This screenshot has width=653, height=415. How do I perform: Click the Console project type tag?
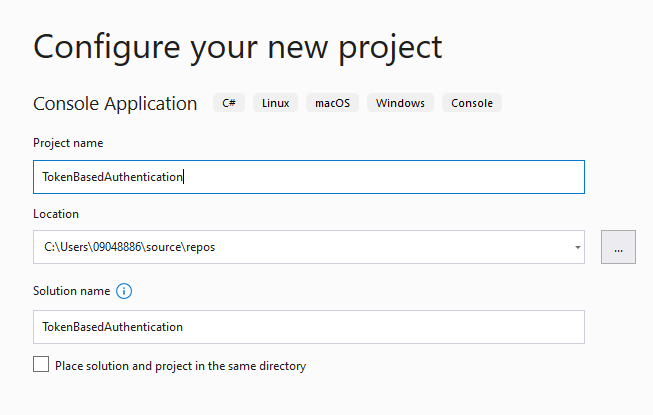coord(472,103)
